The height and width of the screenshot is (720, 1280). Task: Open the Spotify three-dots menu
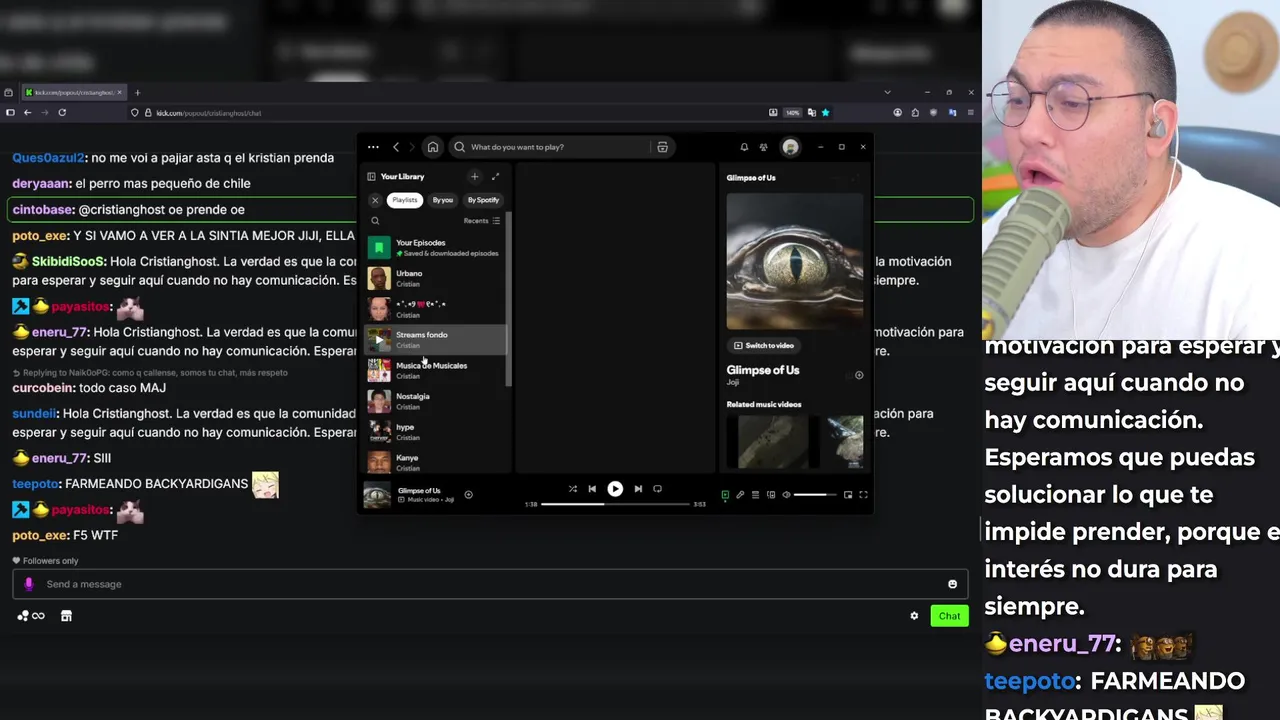click(x=373, y=147)
